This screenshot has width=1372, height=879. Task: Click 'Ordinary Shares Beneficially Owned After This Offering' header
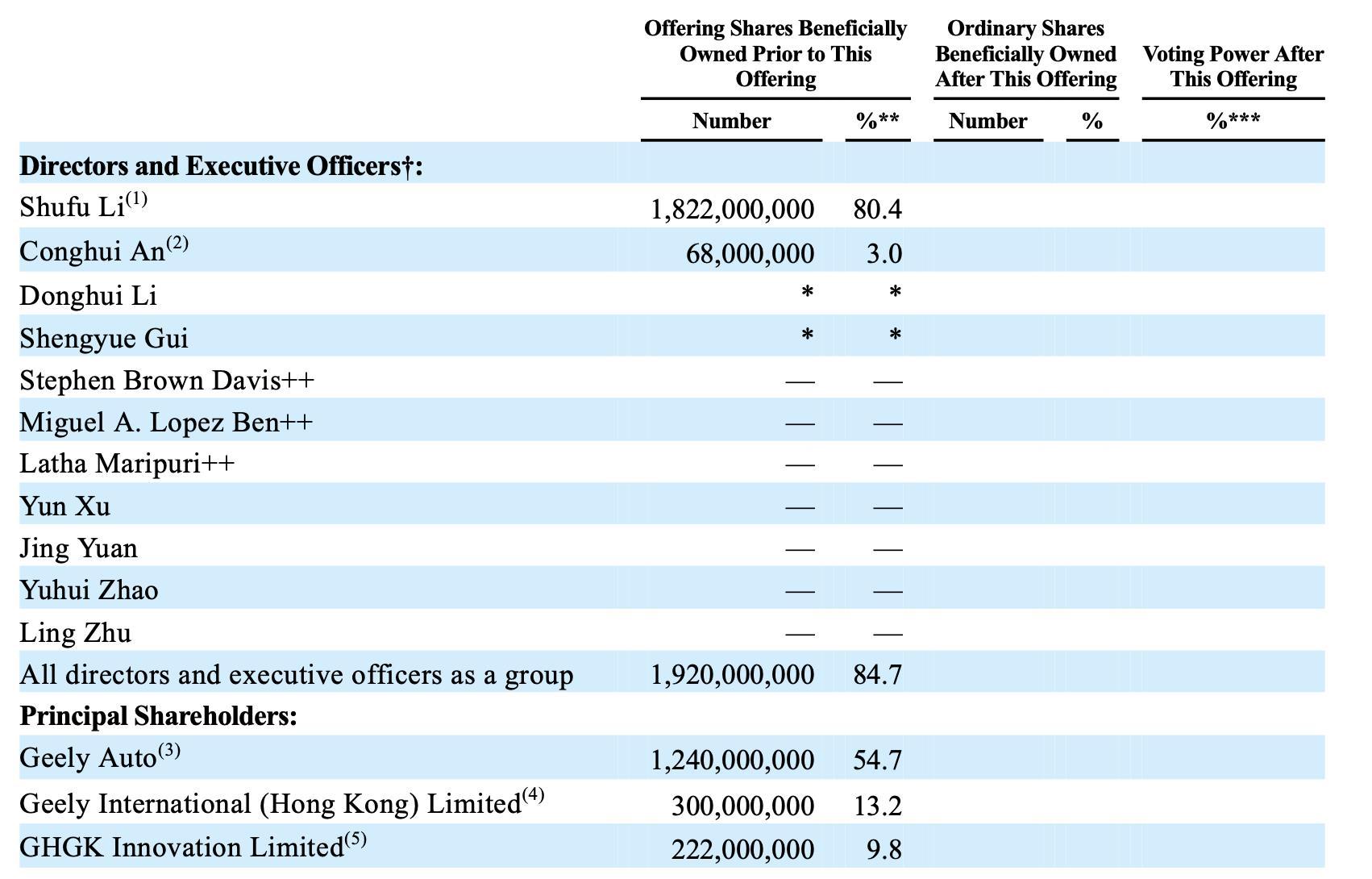1026,53
